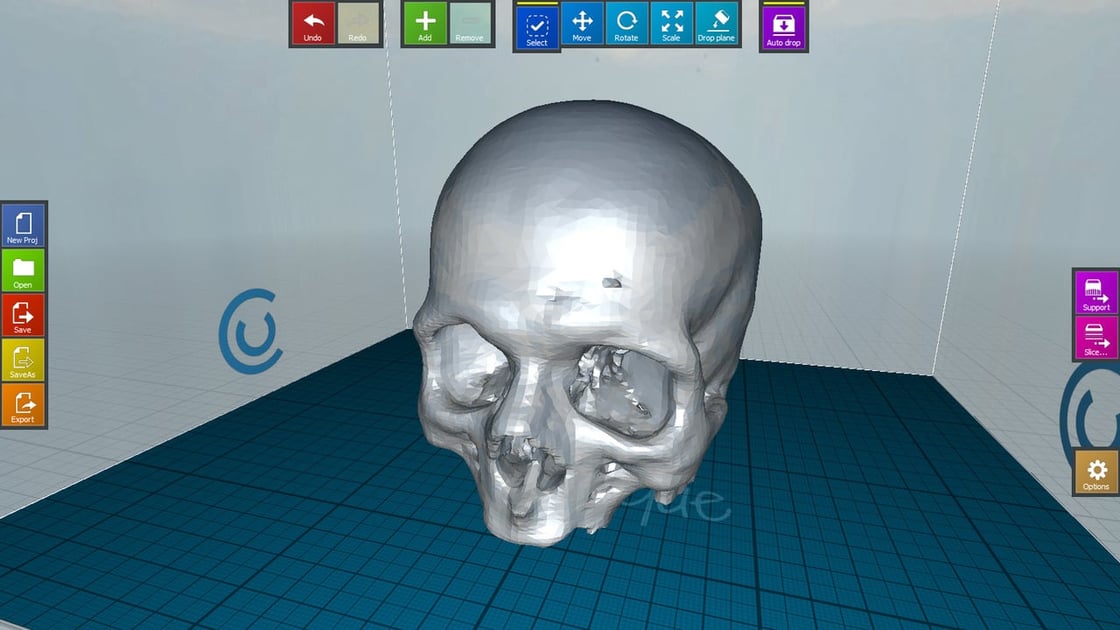Remove the selected model

(468, 24)
